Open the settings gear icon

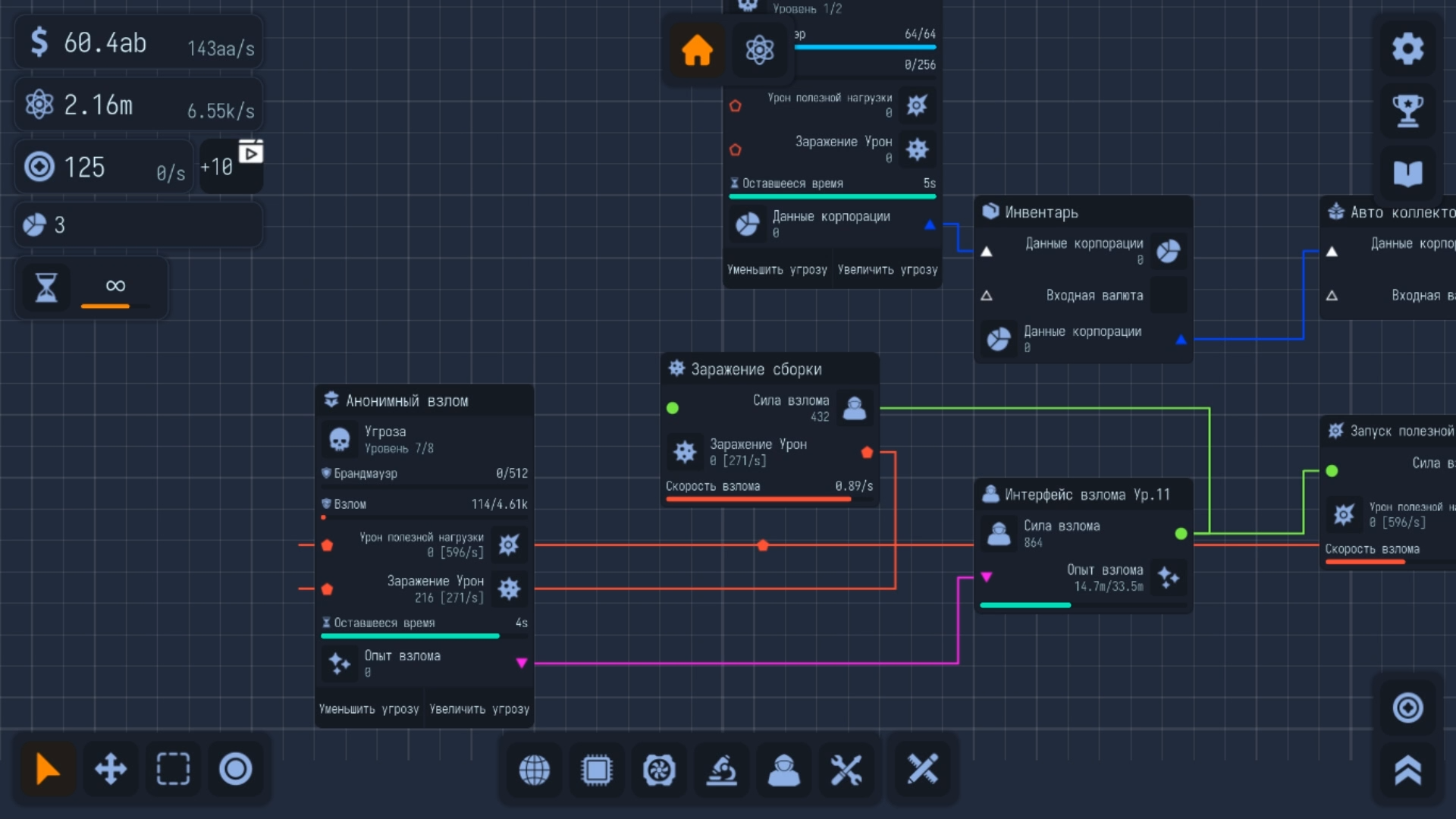pos(1407,49)
